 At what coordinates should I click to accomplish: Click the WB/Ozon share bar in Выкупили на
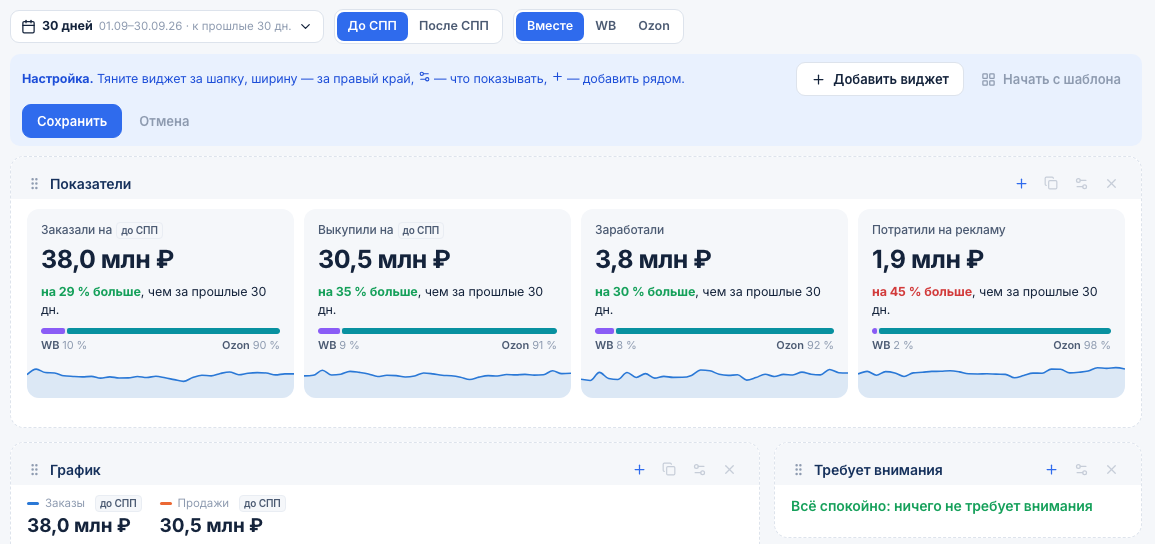438,331
